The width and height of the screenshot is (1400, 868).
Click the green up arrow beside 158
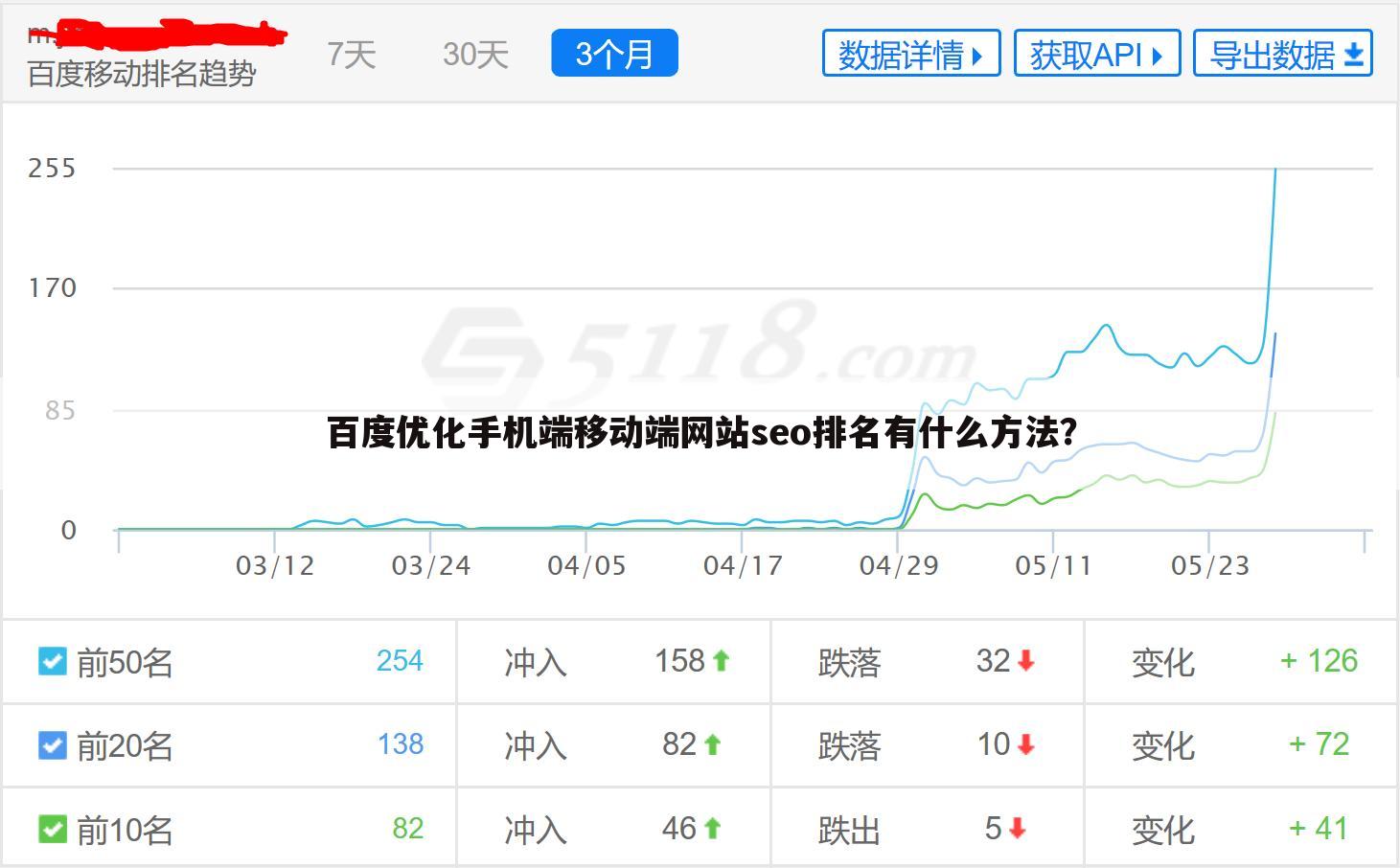722,660
